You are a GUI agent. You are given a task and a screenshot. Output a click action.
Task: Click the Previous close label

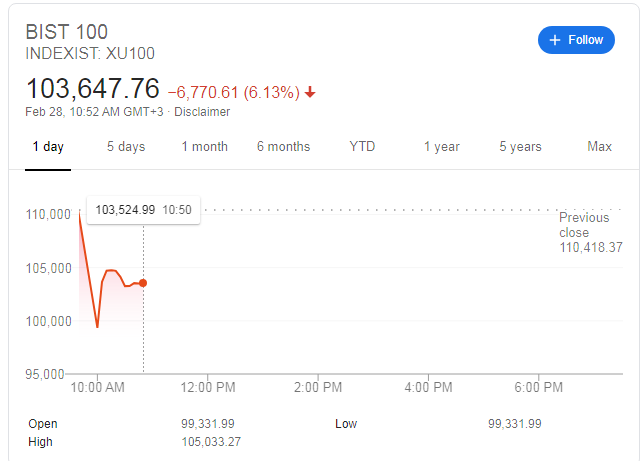[584, 225]
